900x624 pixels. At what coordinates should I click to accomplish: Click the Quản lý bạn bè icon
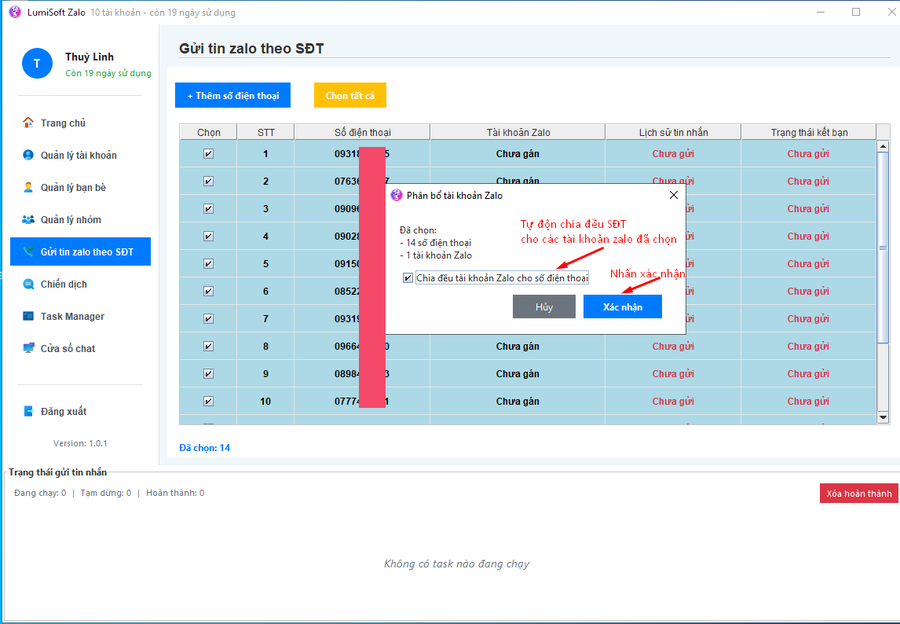coord(28,187)
